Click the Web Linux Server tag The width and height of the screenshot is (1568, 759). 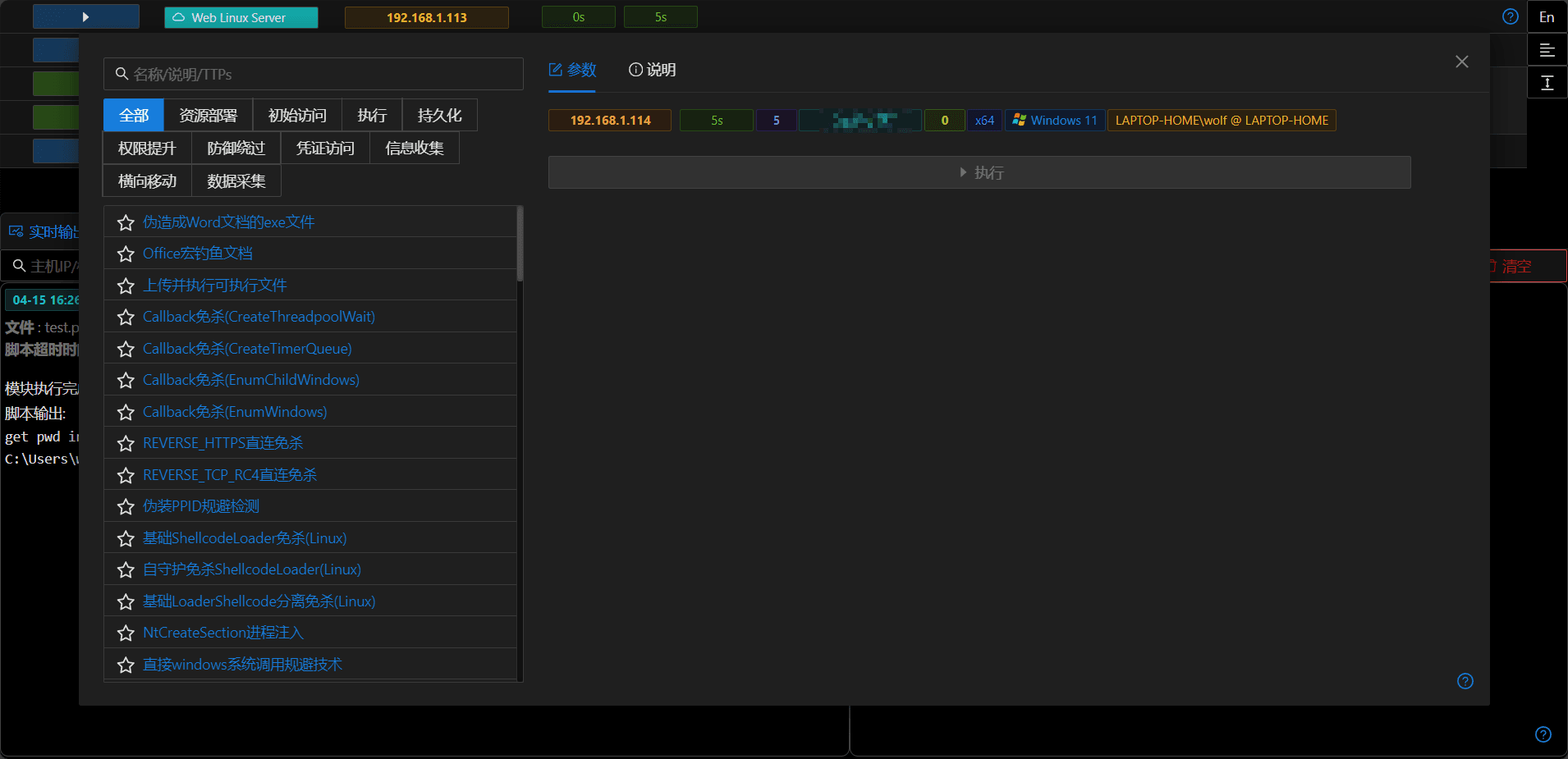click(x=241, y=17)
